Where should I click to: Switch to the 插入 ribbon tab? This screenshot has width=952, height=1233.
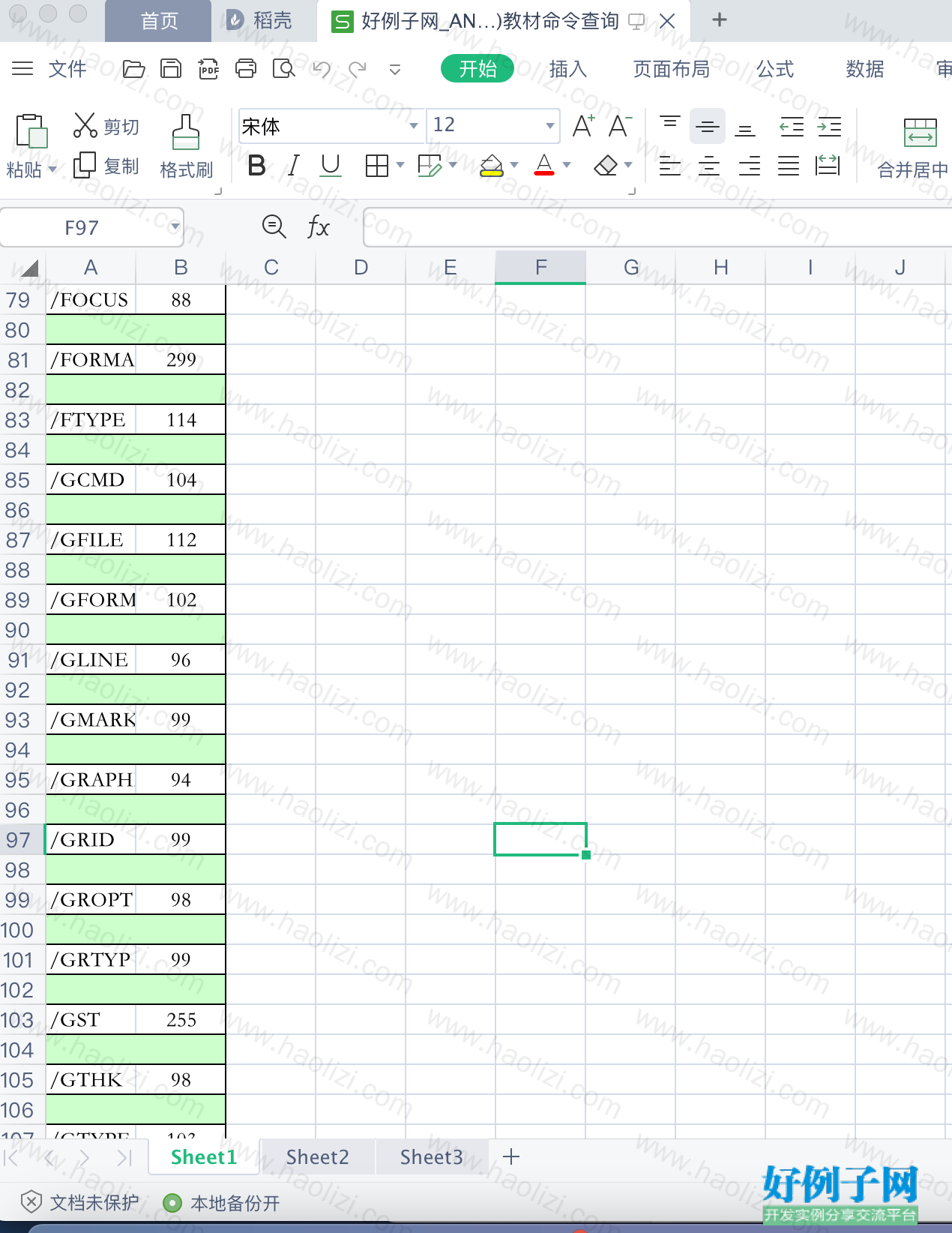click(567, 69)
